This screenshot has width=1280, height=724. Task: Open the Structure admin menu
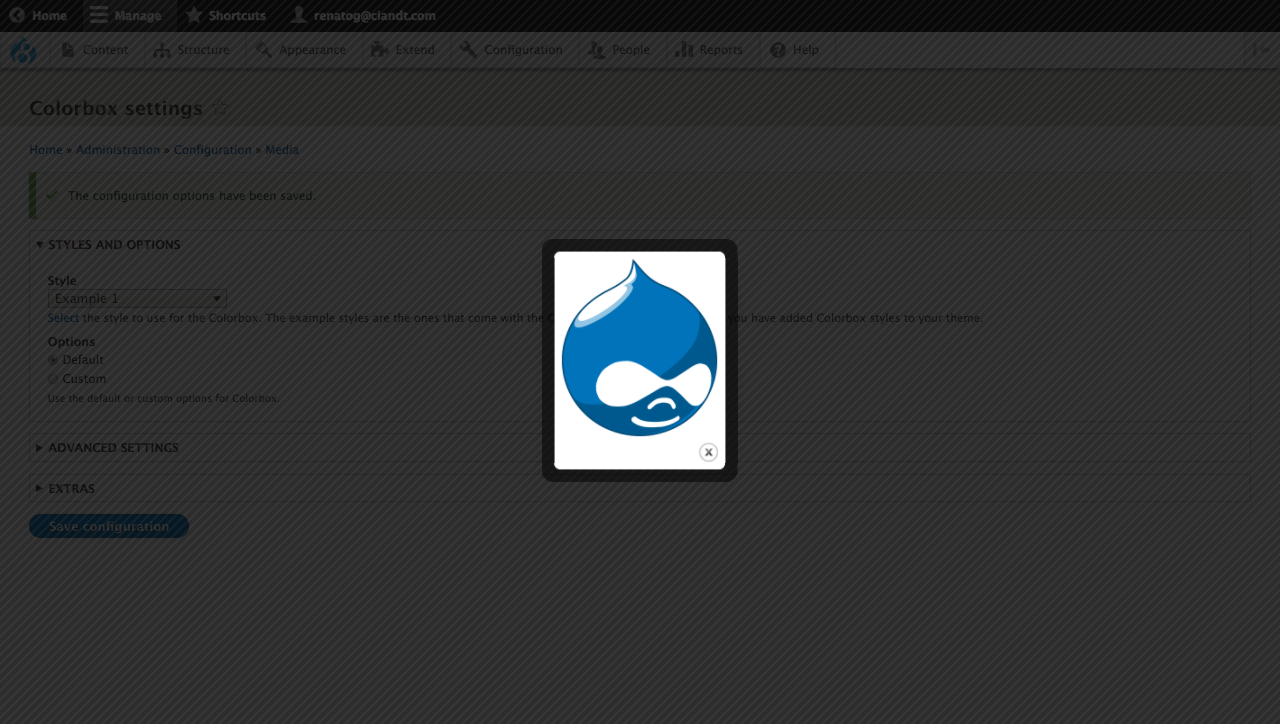[192, 50]
